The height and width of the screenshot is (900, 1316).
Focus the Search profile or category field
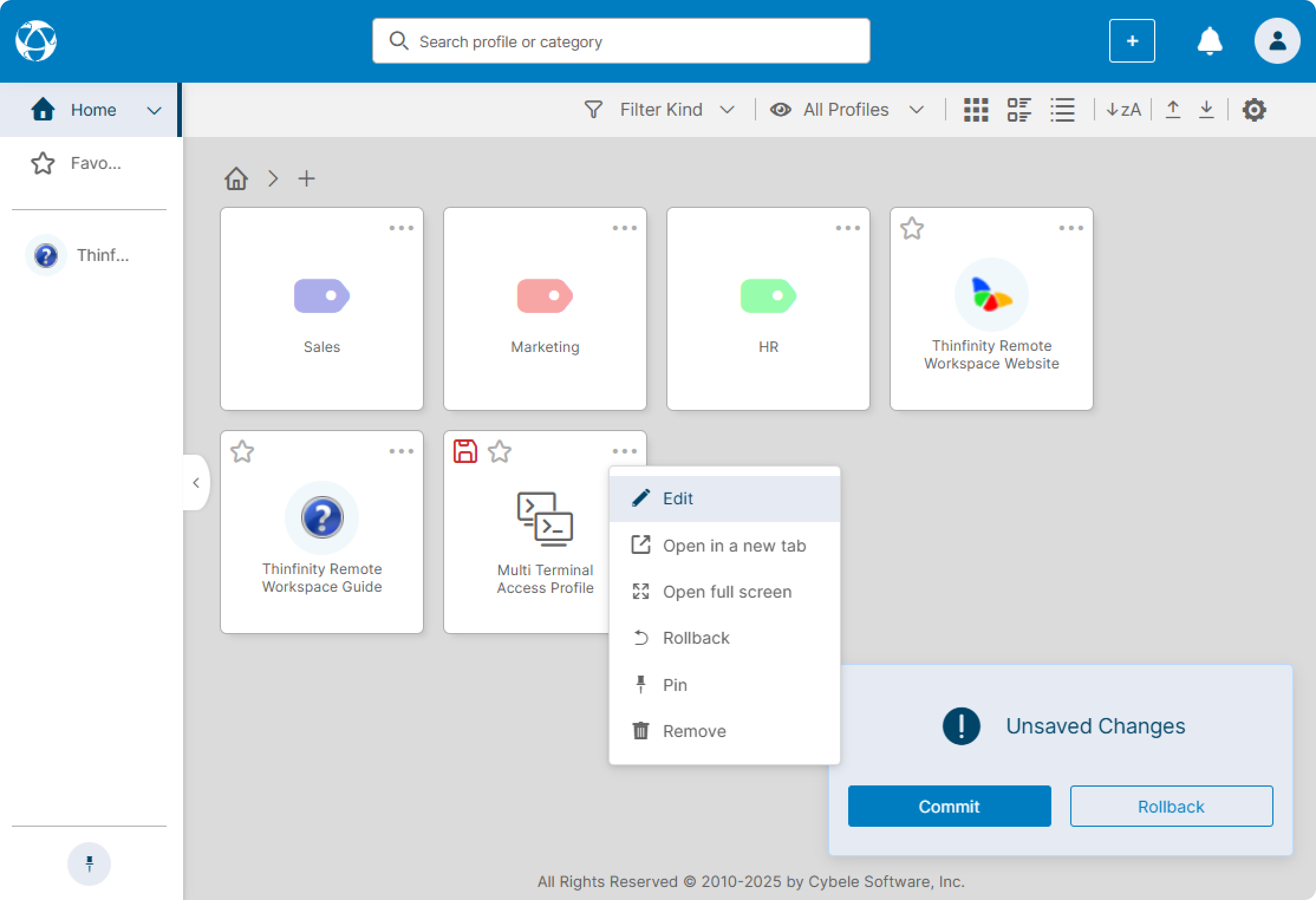tap(621, 41)
